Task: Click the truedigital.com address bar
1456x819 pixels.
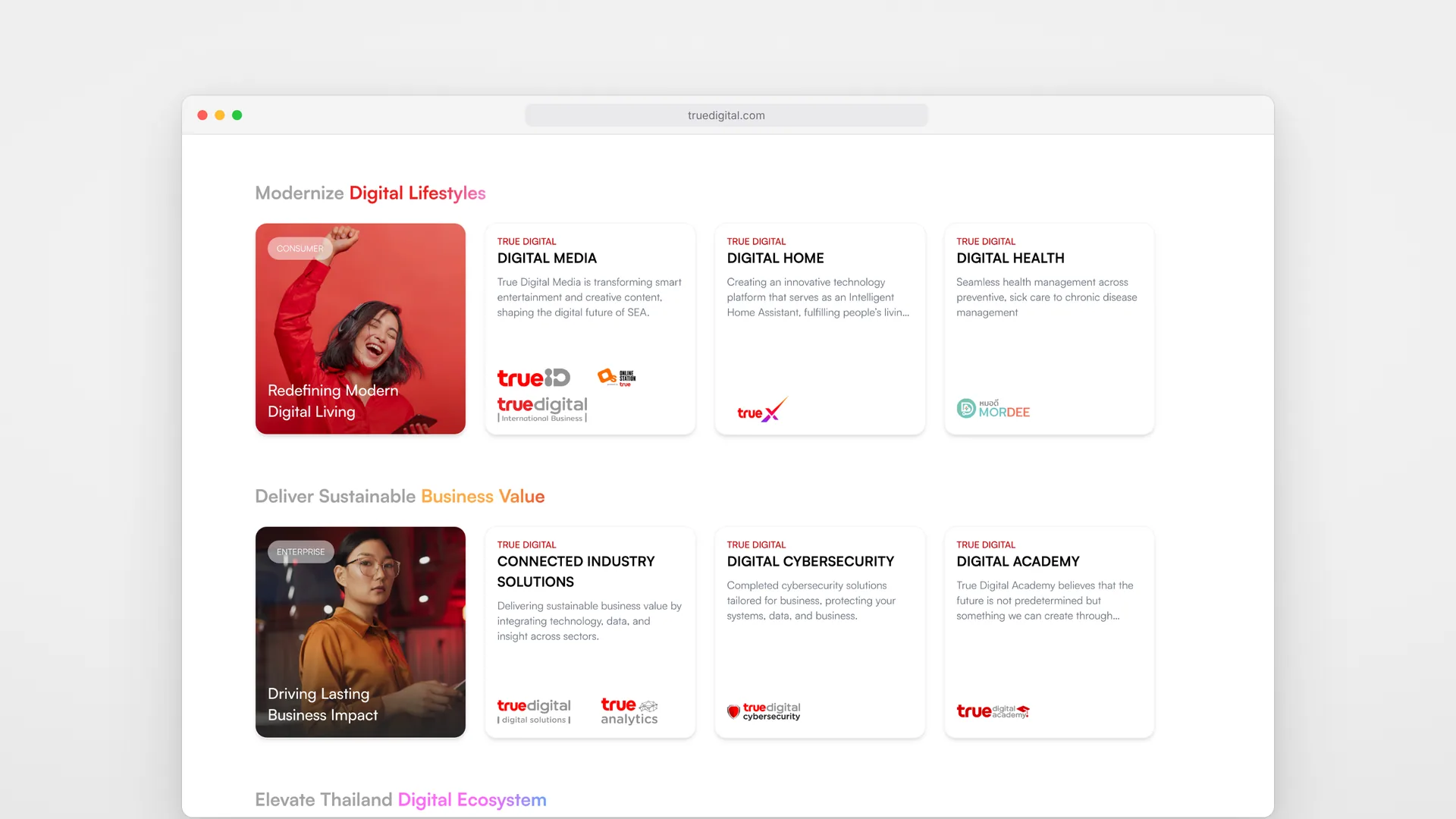Action: [726, 115]
